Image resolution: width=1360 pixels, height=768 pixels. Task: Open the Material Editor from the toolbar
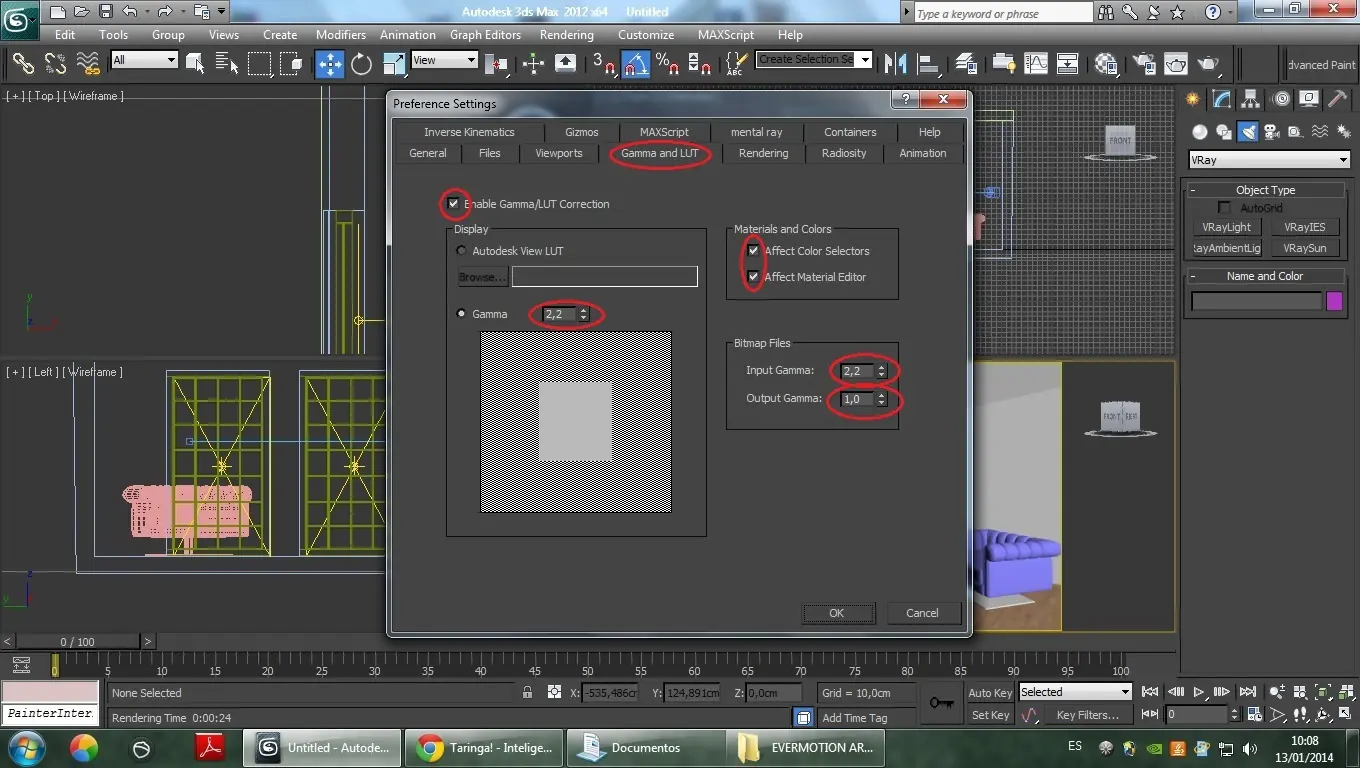(1106, 63)
